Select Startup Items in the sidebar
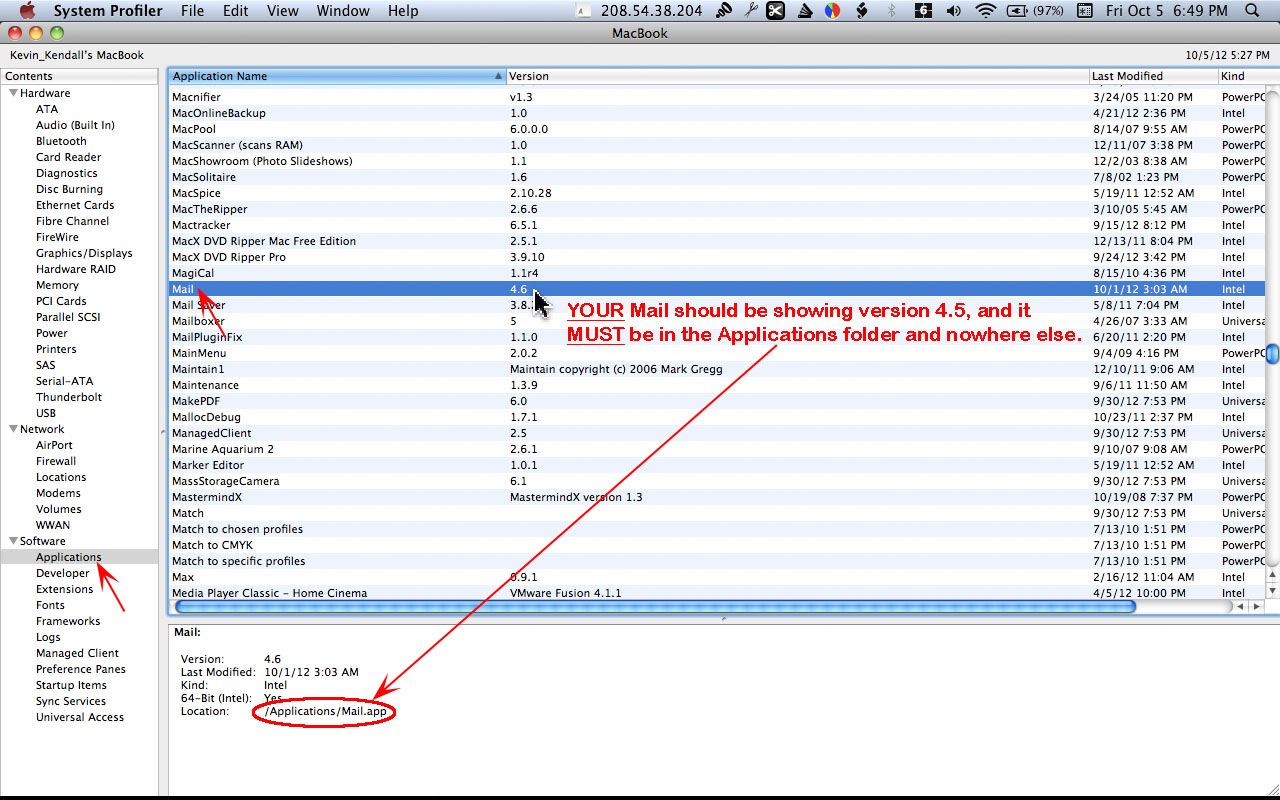The width and height of the screenshot is (1280, 800). coord(71,685)
